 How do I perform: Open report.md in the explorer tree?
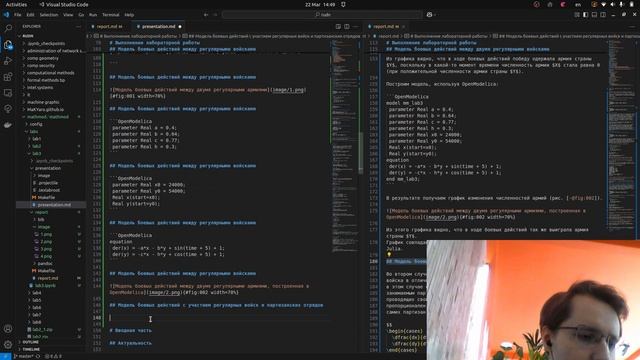click(47, 278)
